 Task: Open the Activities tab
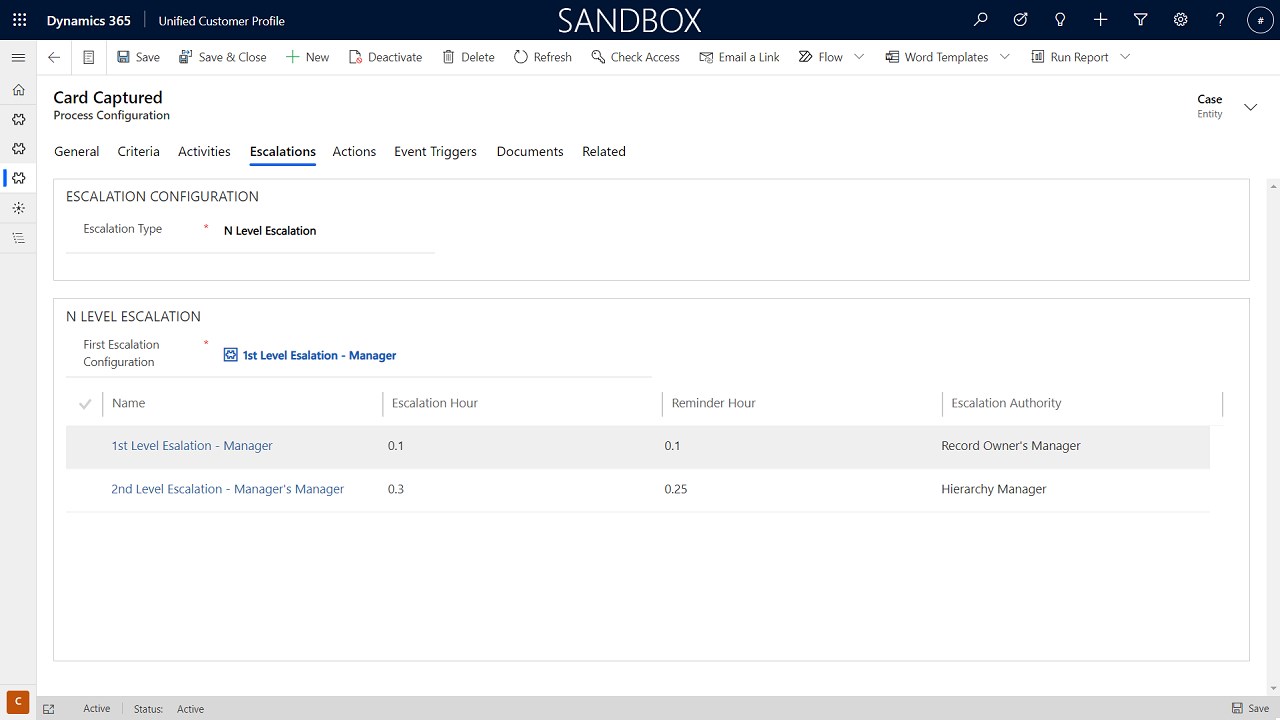point(204,152)
